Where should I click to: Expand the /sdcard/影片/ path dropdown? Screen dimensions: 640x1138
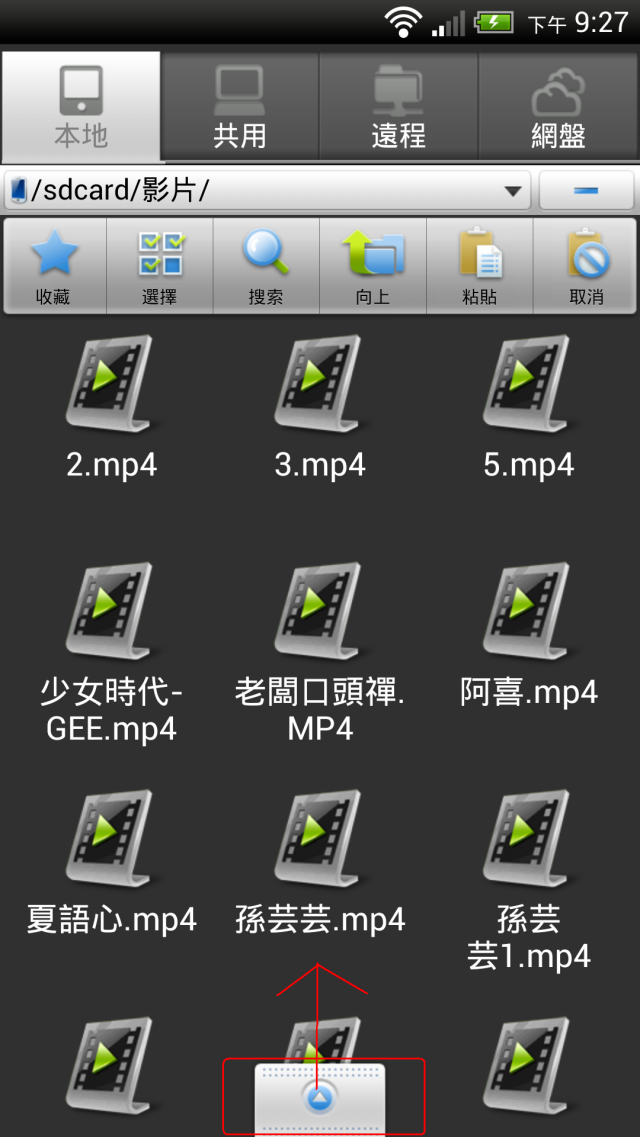pyautogui.click(x=513, y=191)
